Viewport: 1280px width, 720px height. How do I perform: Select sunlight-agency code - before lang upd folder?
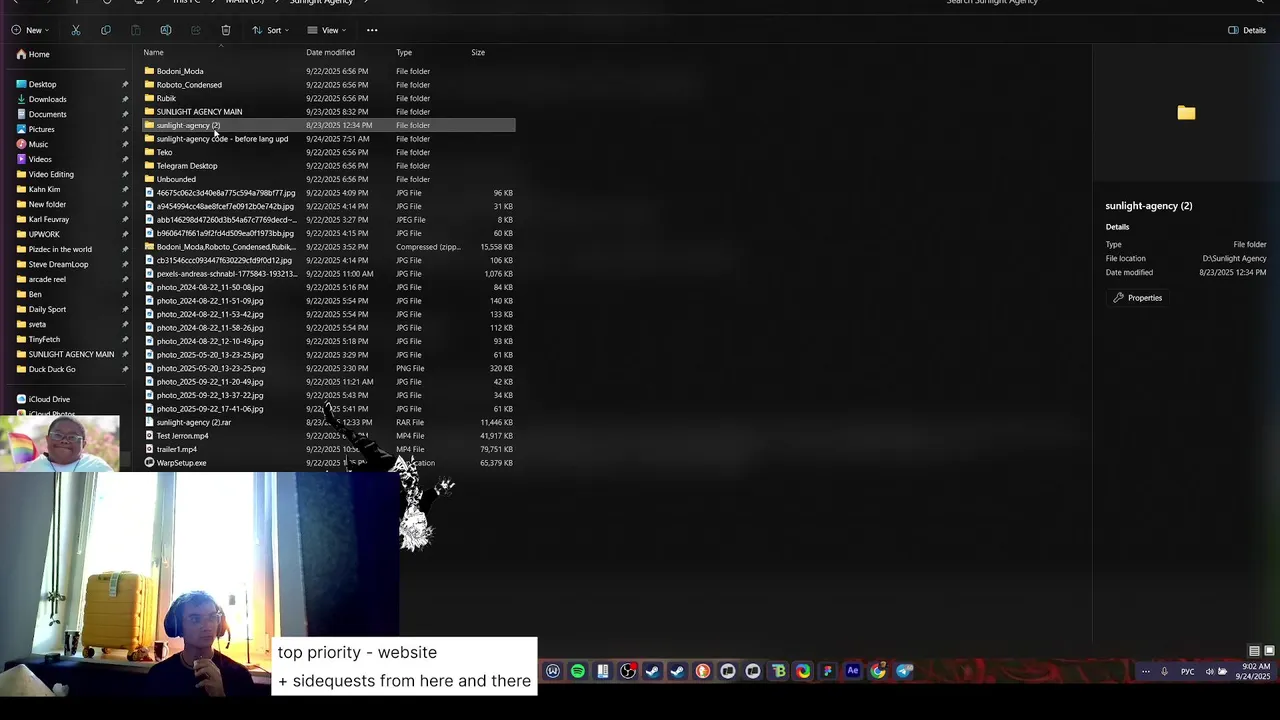click(x=222, y=139)
